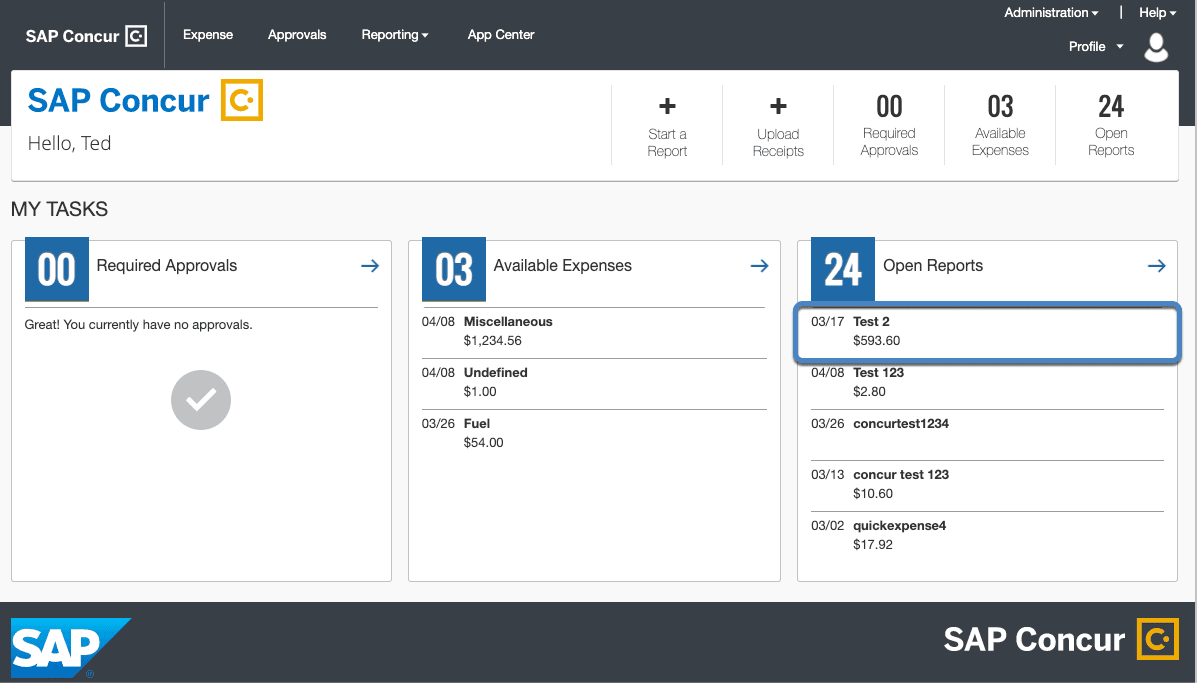The image size is (1197, 683).
Task: Click the plus icon for Start a Report
Action: [667, 106]
